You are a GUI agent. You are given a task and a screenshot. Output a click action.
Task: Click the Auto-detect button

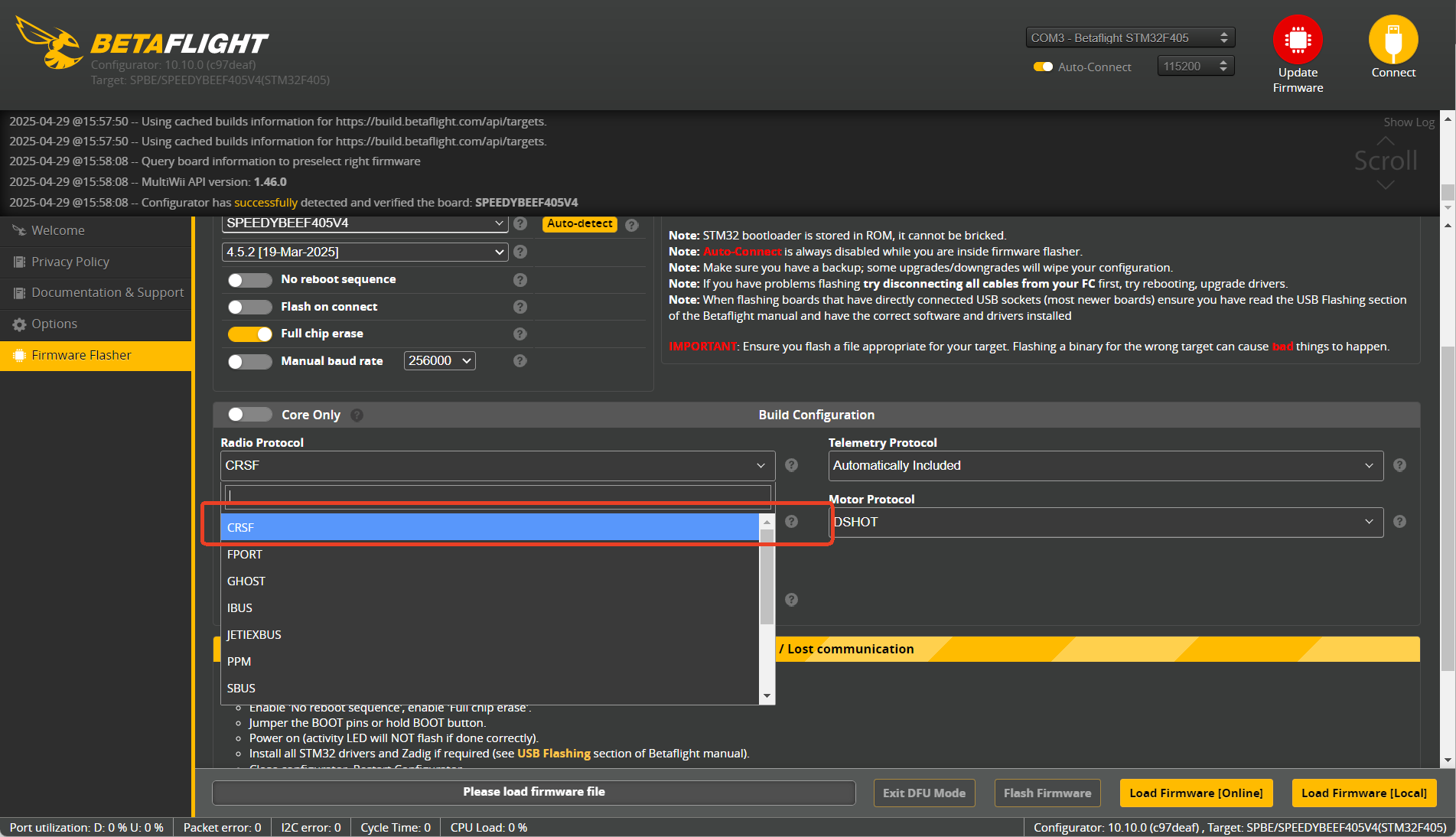point(580,223)
